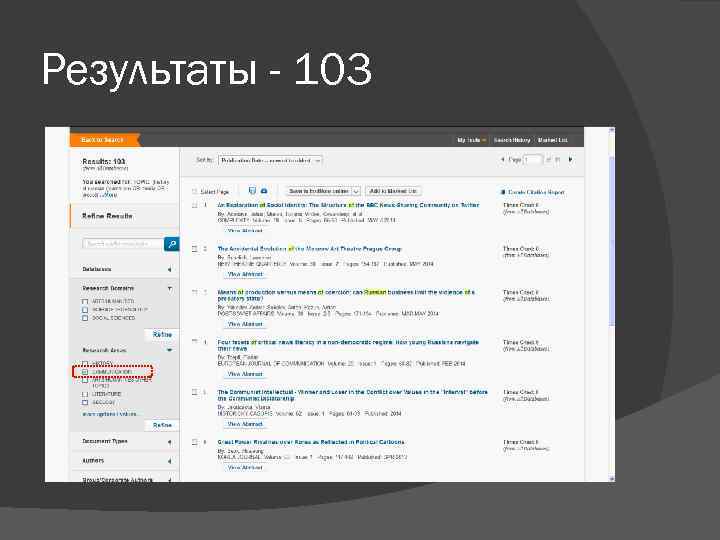
Task: Open Great Power Rivalries over Korea article
Action: (311, 442)
